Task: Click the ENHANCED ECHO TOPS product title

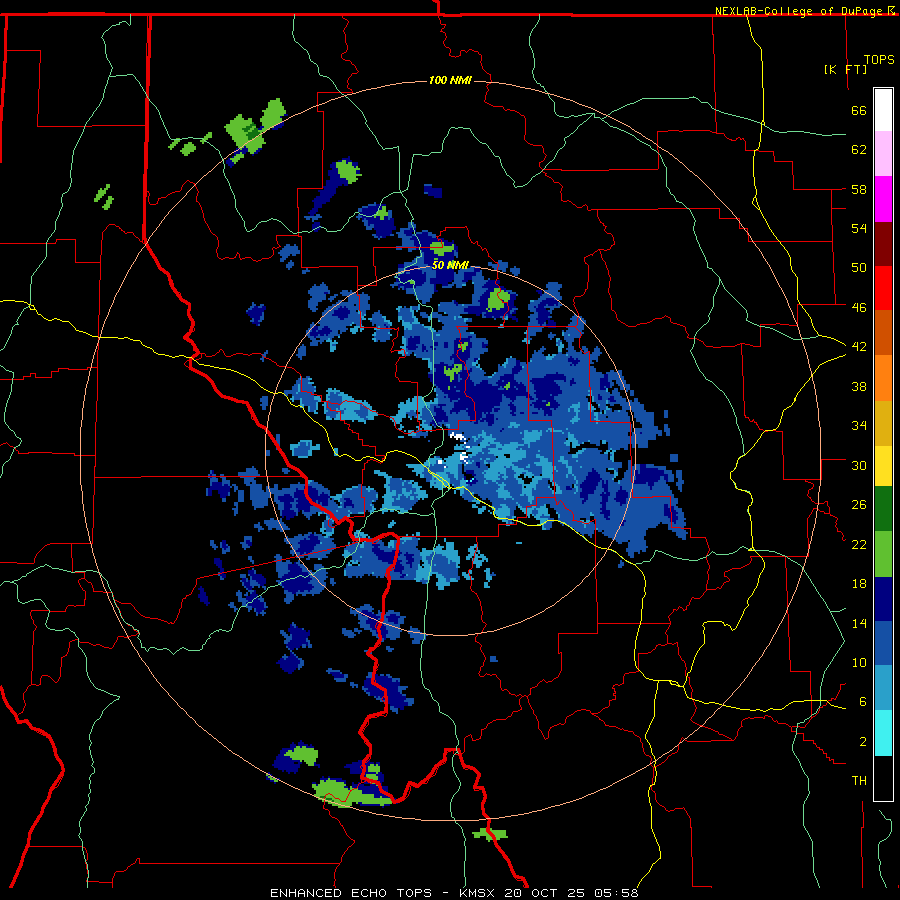Action: tap(351, 893)
